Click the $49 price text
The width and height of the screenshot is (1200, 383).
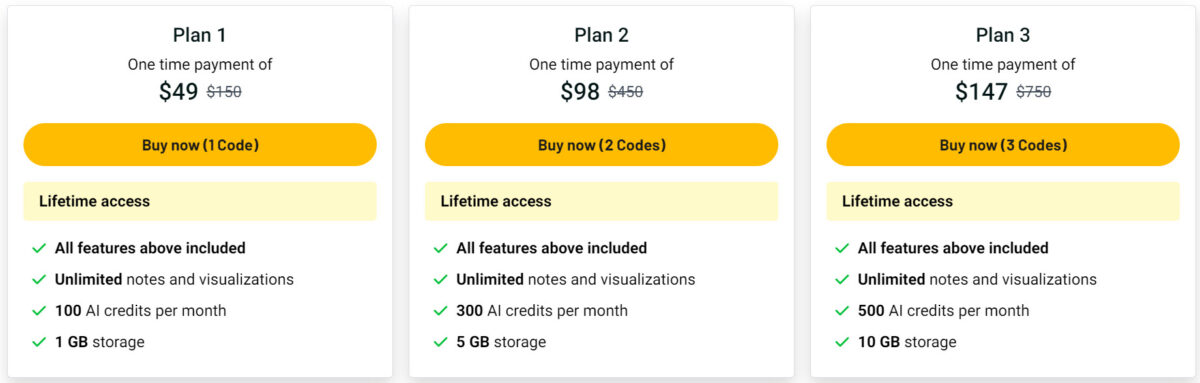click(179, 92)
